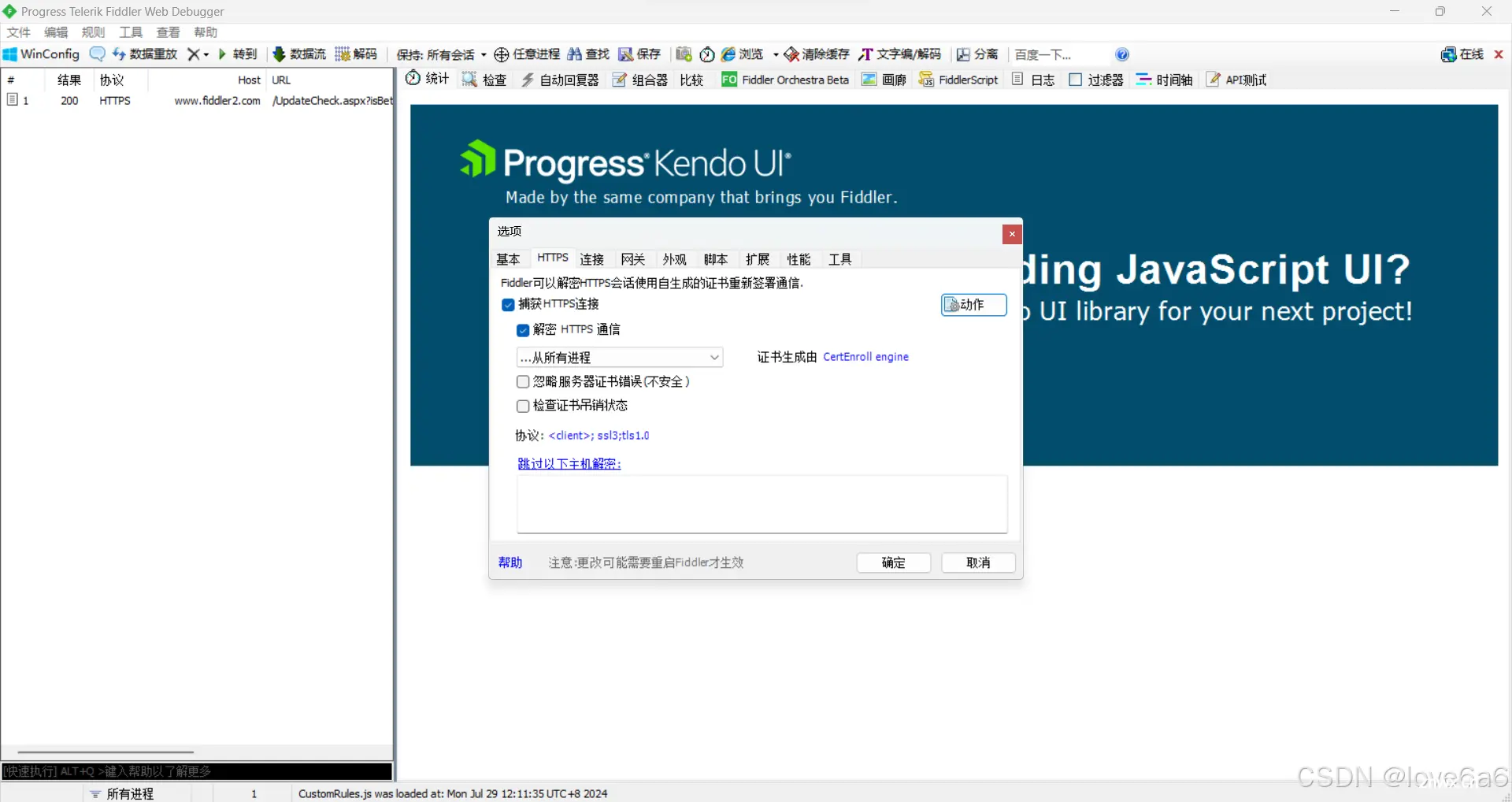Open the 比较 compare tab

pyautogui.click(x=691, y=80)
